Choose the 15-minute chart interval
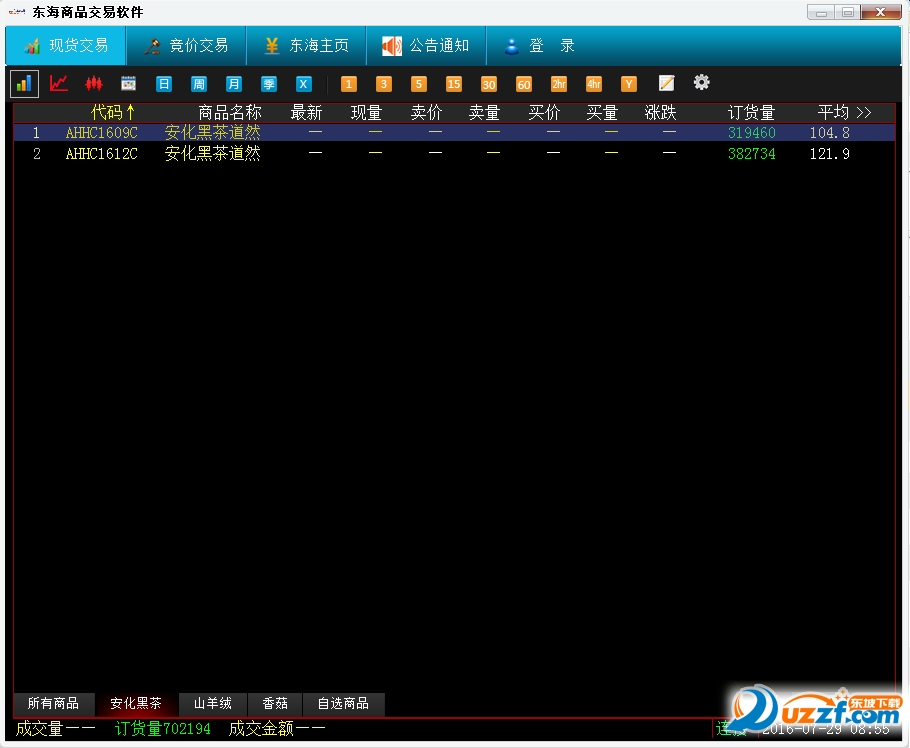 pyautogui.click(x=453, y=84)
